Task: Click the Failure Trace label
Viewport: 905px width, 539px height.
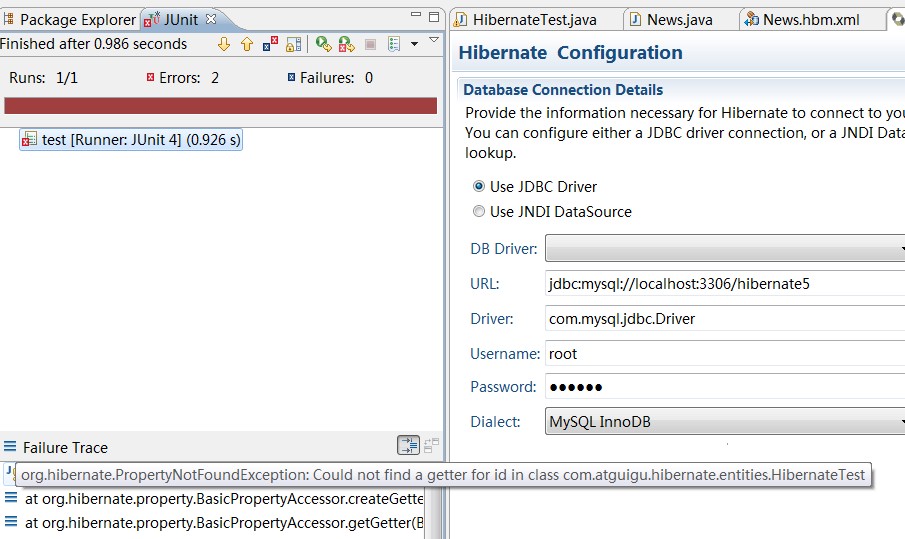Action: pos(65,448)
